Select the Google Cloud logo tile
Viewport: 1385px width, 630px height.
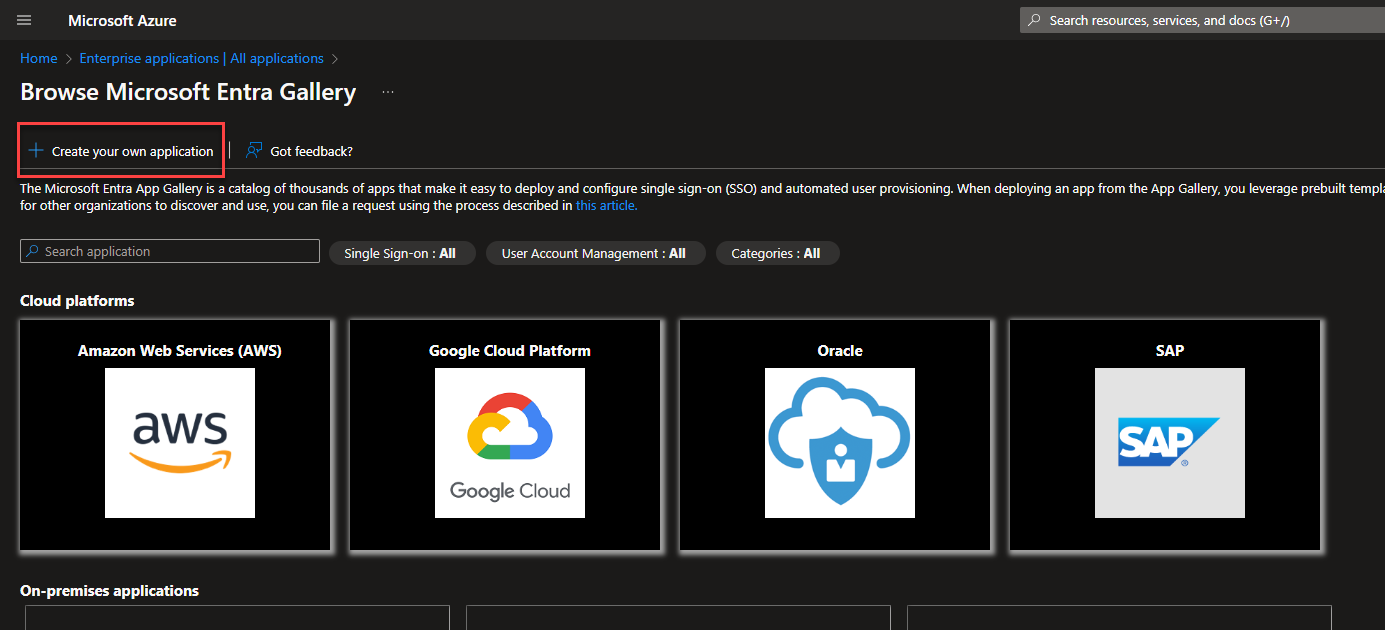(x=510, y=443)
